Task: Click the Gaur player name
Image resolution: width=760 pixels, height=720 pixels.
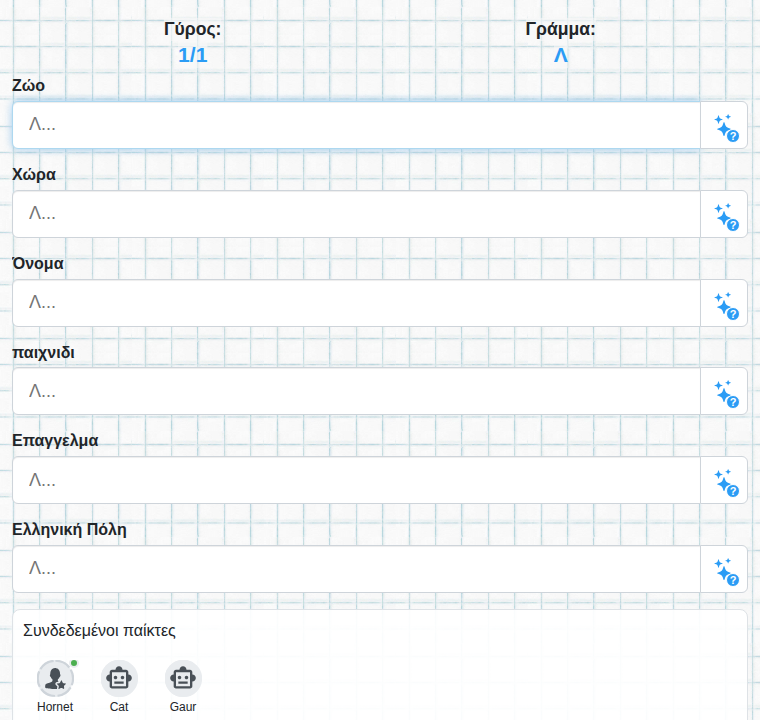Action: pos(183,707)
